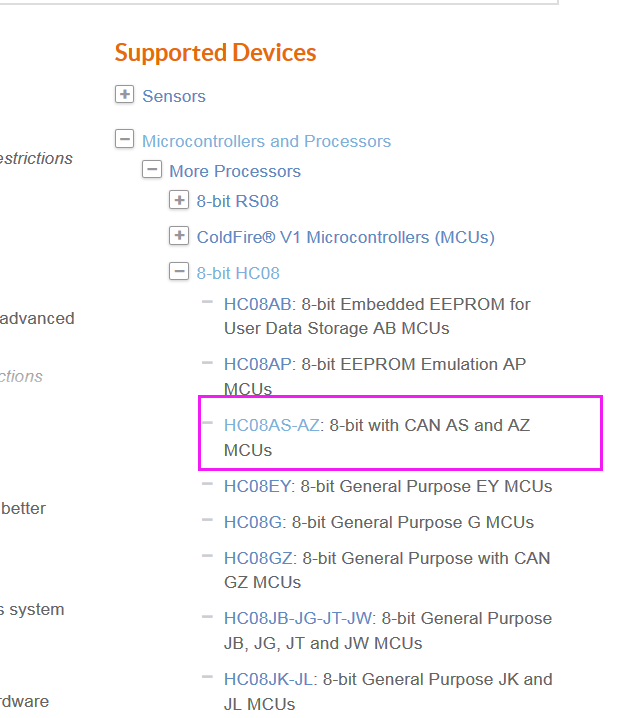
Task: Open the HC08AS-AZ device link
Action: [x=272, y=425]
